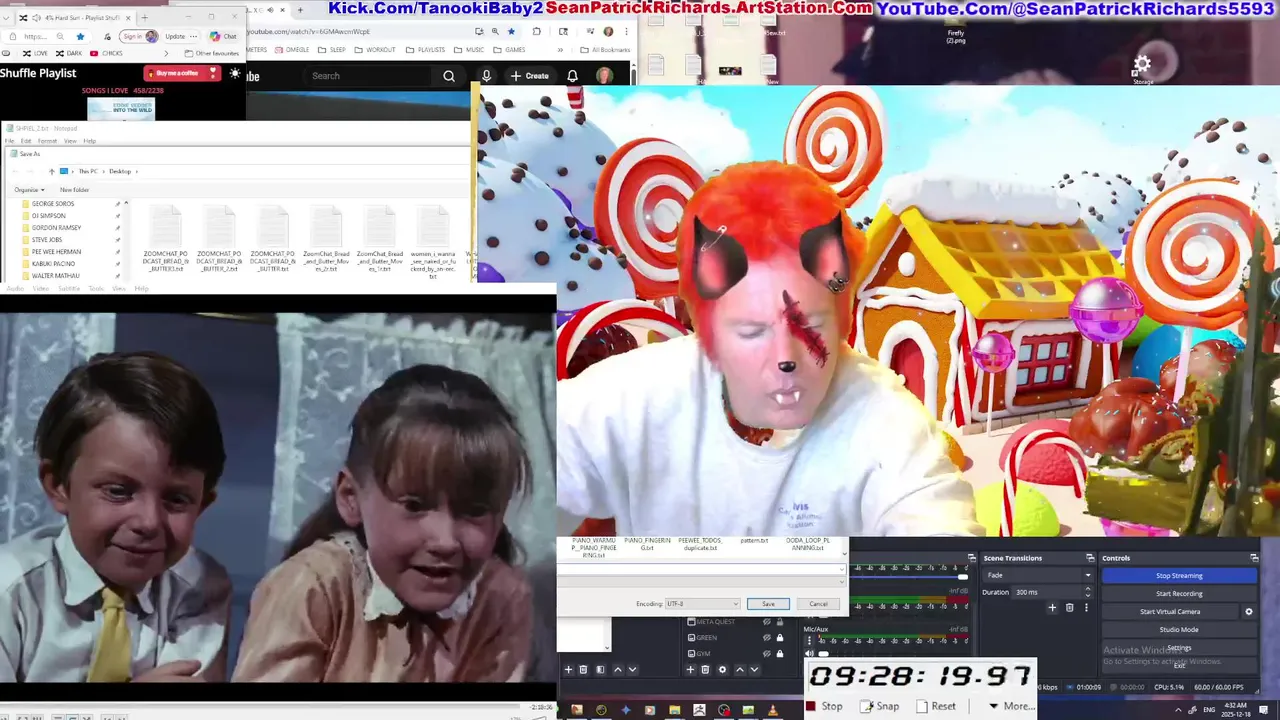Image resolution: width=1280 pixels, height=720 pixels.
Task: Click Start Recording in OBS Controls
Action: 1179,594
